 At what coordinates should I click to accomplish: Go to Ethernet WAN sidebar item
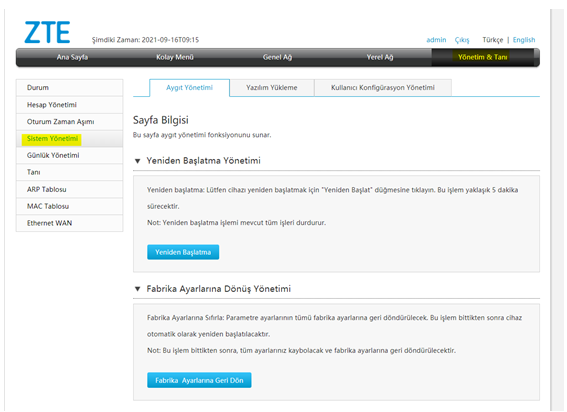pyautogui.click(x=69, y=223)
